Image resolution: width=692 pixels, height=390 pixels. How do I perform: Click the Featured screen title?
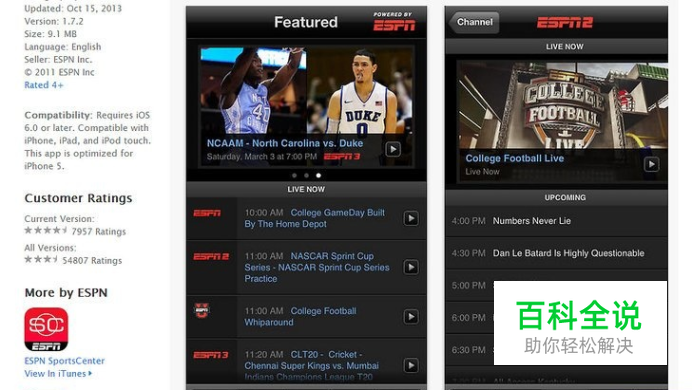306,22
